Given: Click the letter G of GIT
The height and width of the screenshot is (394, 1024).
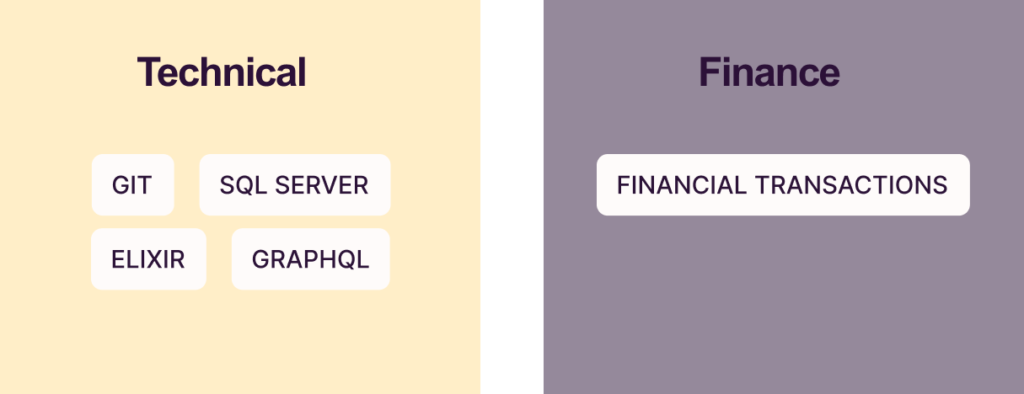Looking at the screenshot, I should pos(120,186).
